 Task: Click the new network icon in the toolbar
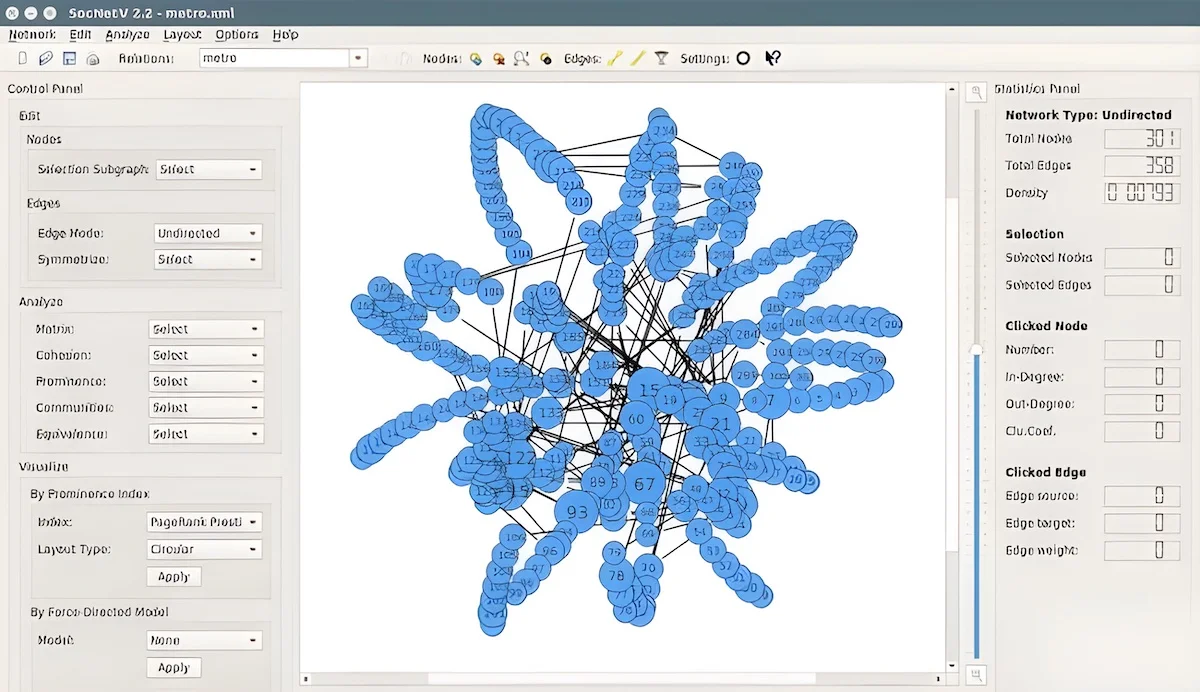(22, 59)
